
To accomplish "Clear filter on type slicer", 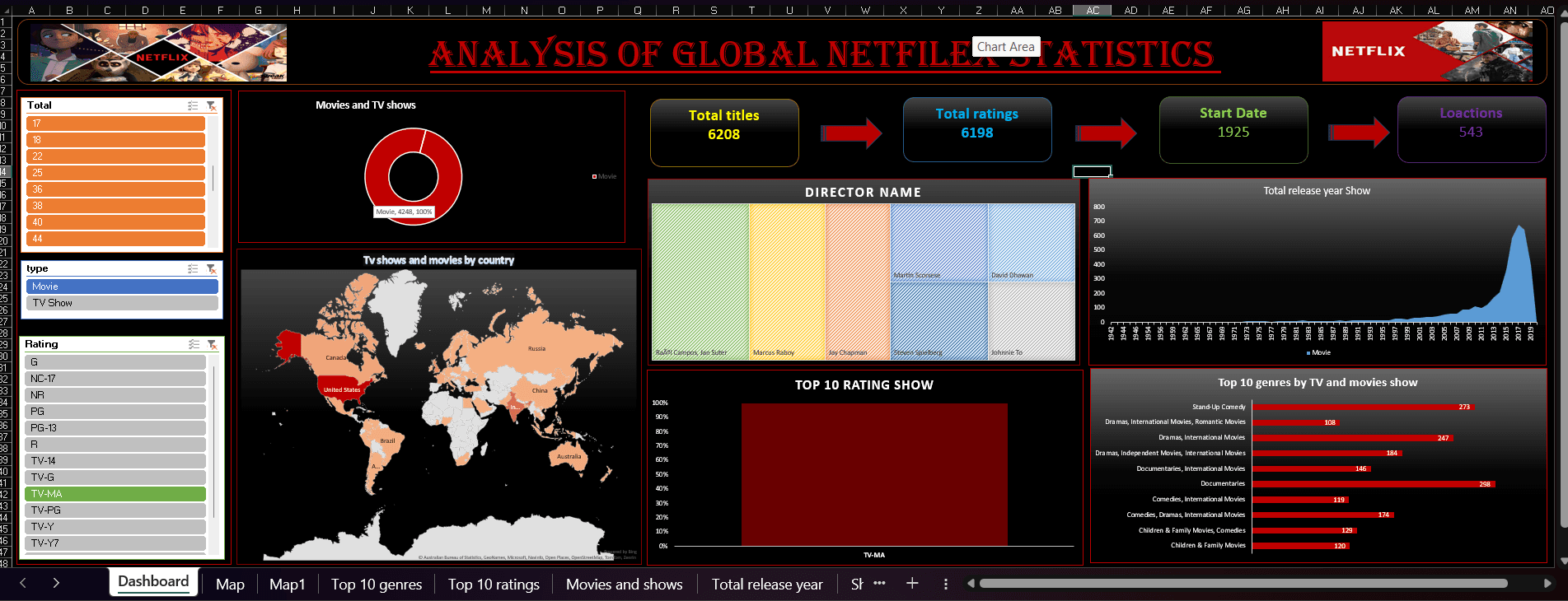I will 211,268.
